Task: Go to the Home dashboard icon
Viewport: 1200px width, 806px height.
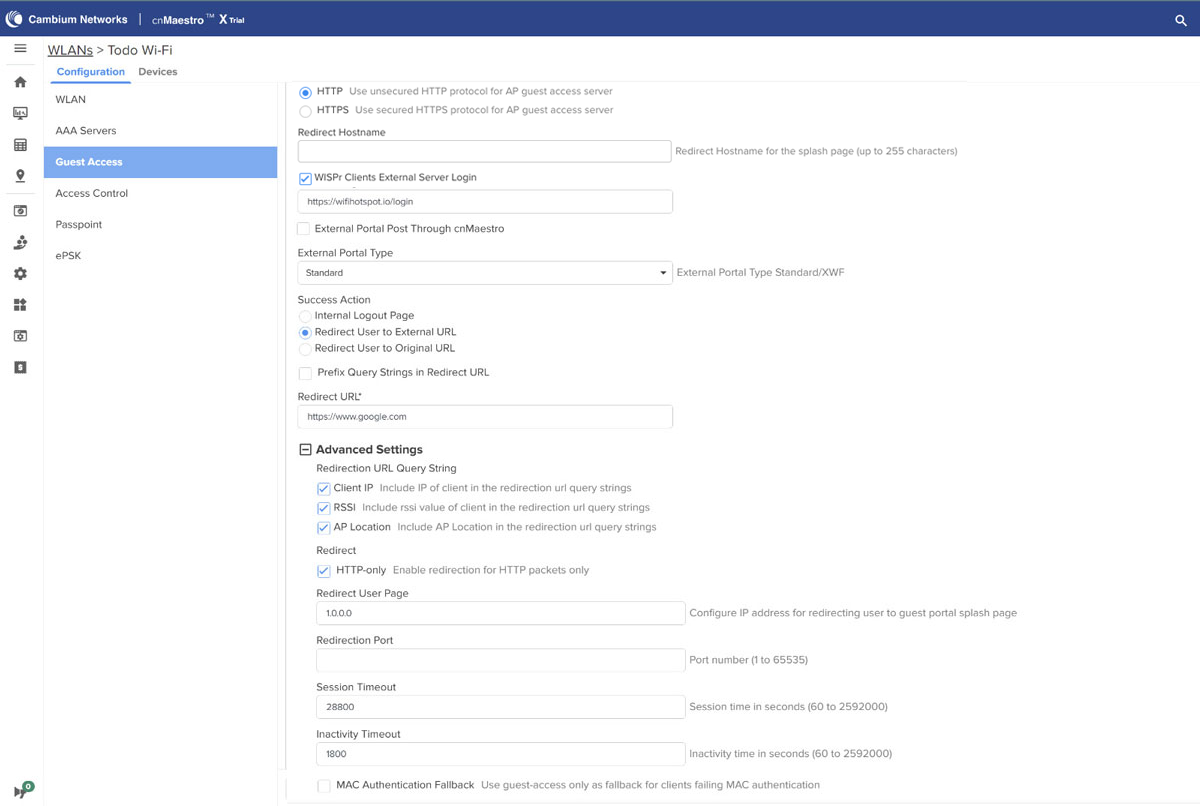Action: pos(20,82)
